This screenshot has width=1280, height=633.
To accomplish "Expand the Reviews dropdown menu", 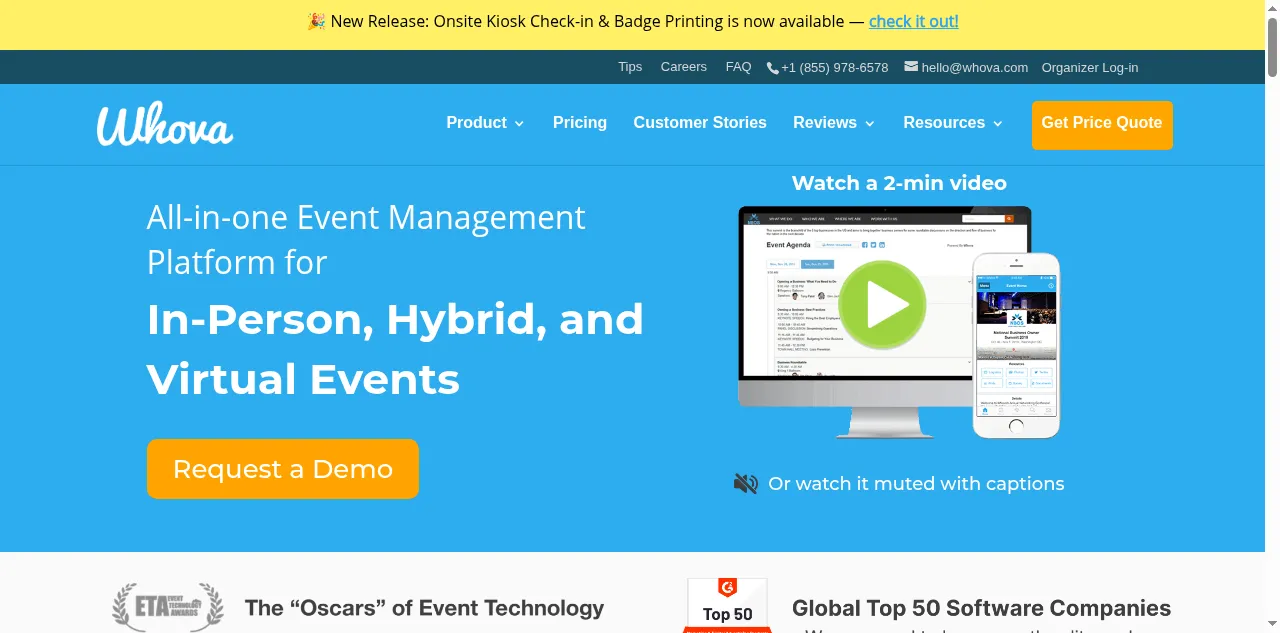I will click(834, 123).
